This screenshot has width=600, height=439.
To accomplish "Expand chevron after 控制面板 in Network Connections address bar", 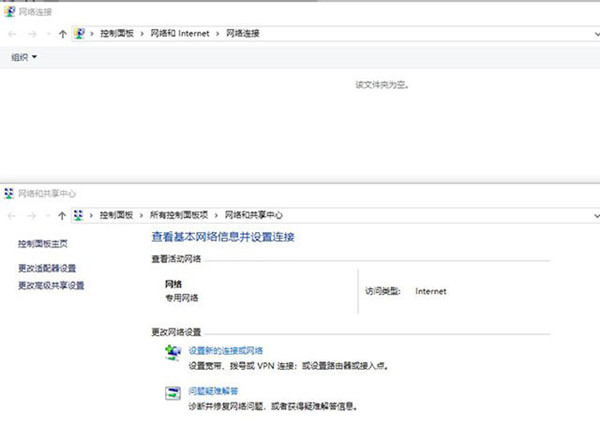I will (x=142, y=34).
